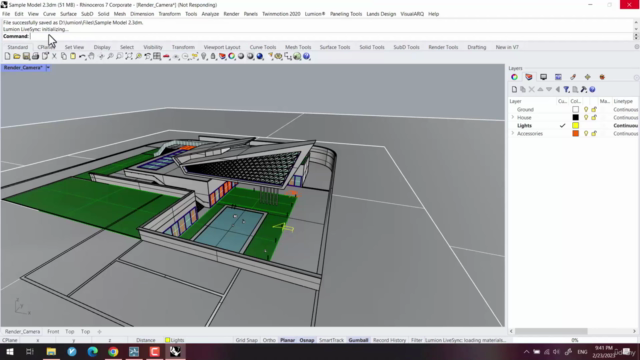Click the blue Help question icon in toolbar
640x360 pixels.
click(x=307, y=56)
